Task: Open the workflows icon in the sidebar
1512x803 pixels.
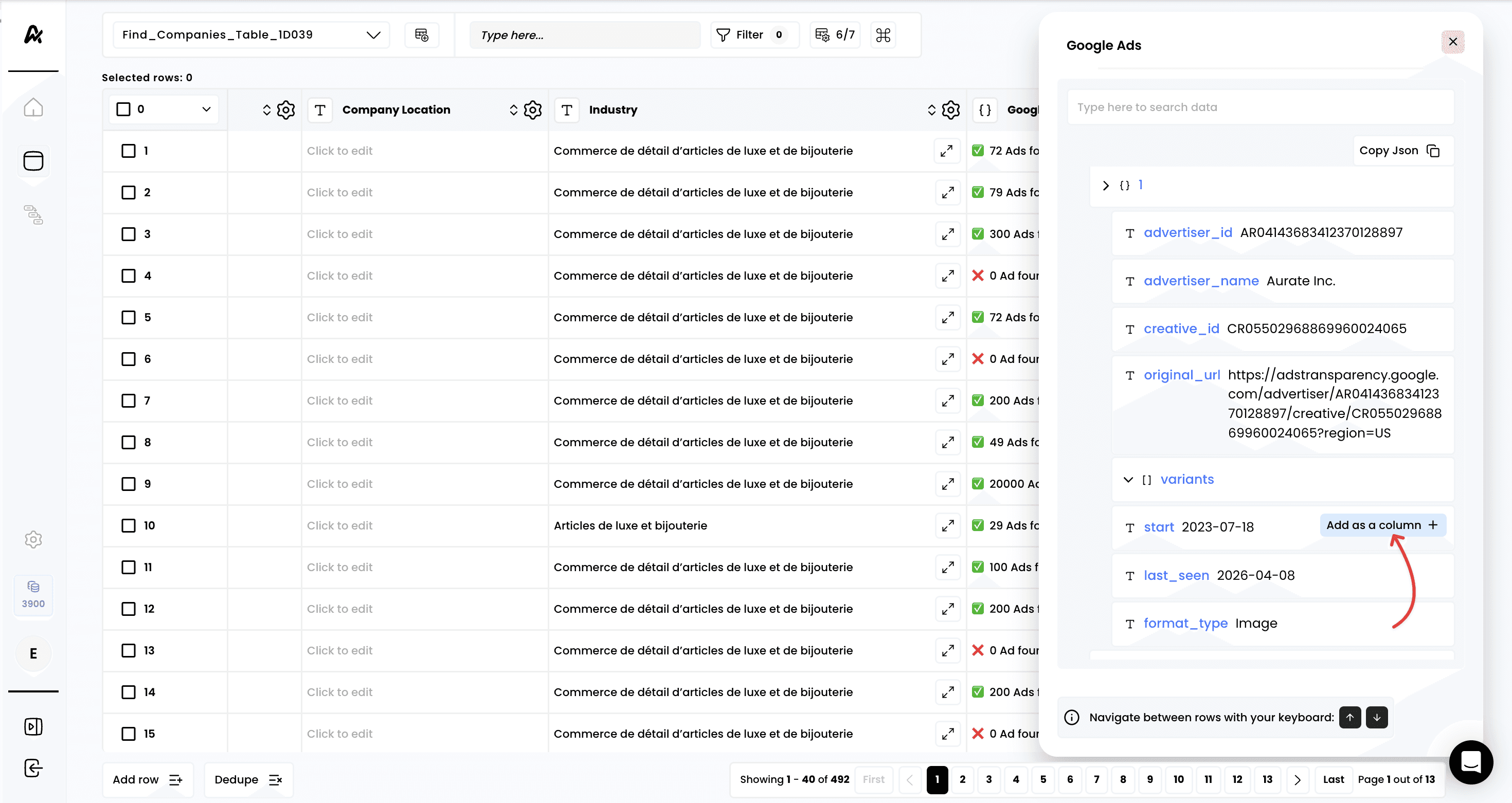Action: [x=33, y=215]
